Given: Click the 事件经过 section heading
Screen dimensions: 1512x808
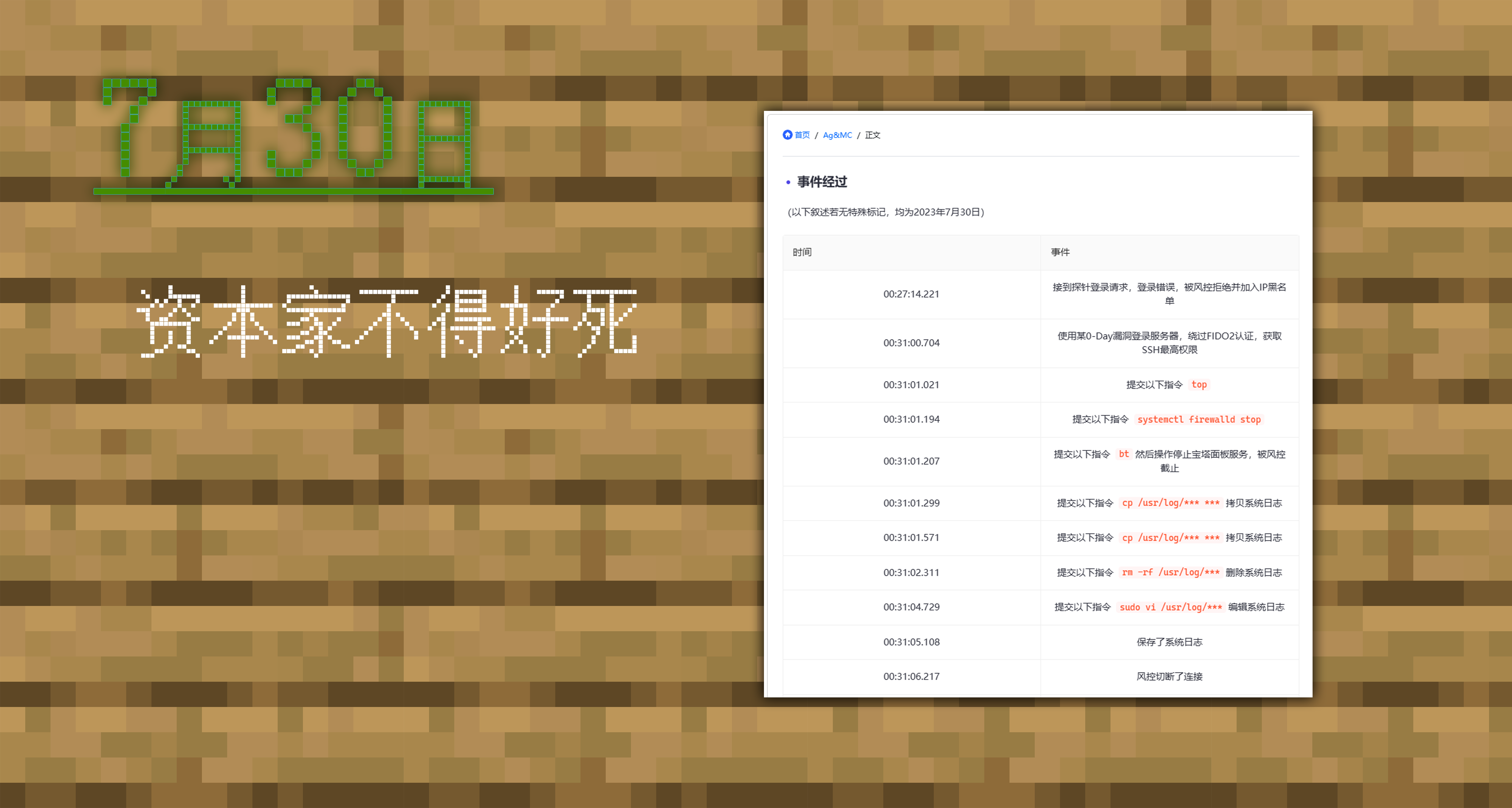Looking at the screenshot, I should (822, 182).
